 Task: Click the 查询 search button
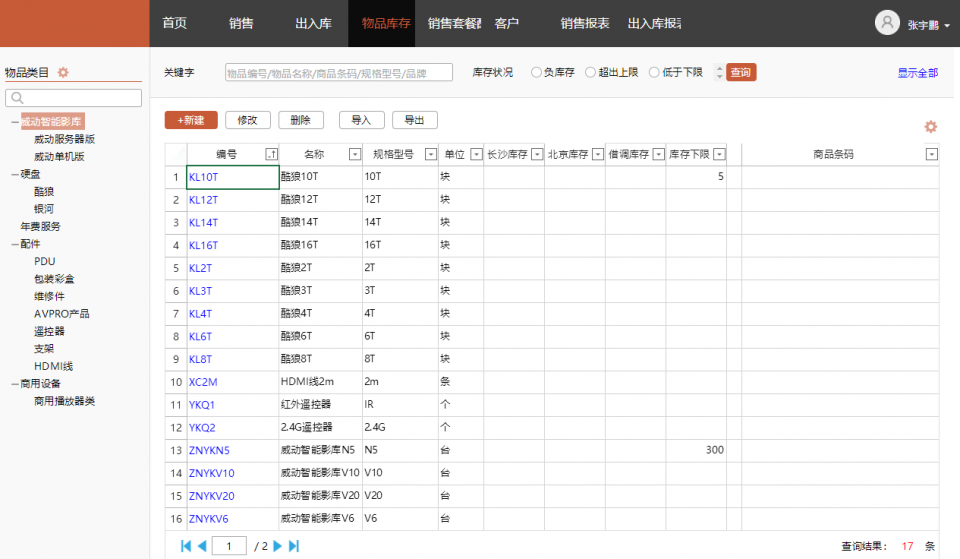pos(741,72)
